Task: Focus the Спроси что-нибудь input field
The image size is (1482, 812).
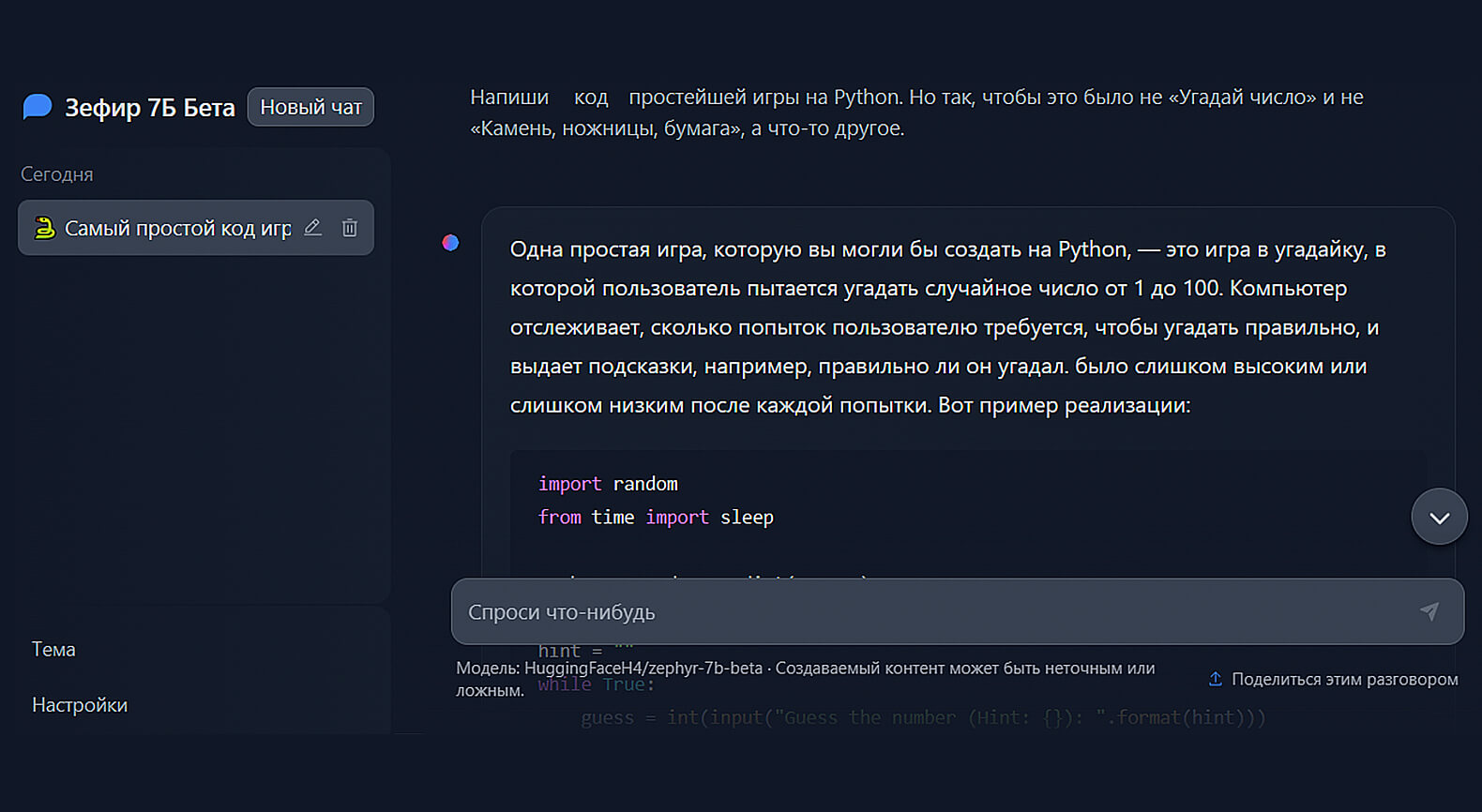Action: coord(957,611)
